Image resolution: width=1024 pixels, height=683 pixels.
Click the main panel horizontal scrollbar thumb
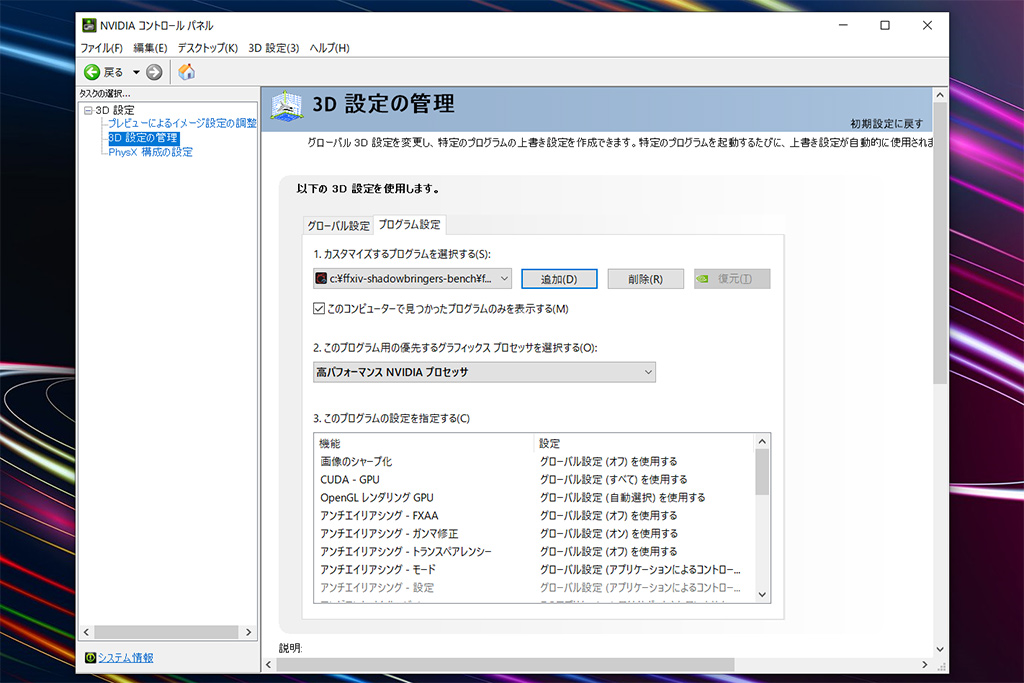(505, 665)
